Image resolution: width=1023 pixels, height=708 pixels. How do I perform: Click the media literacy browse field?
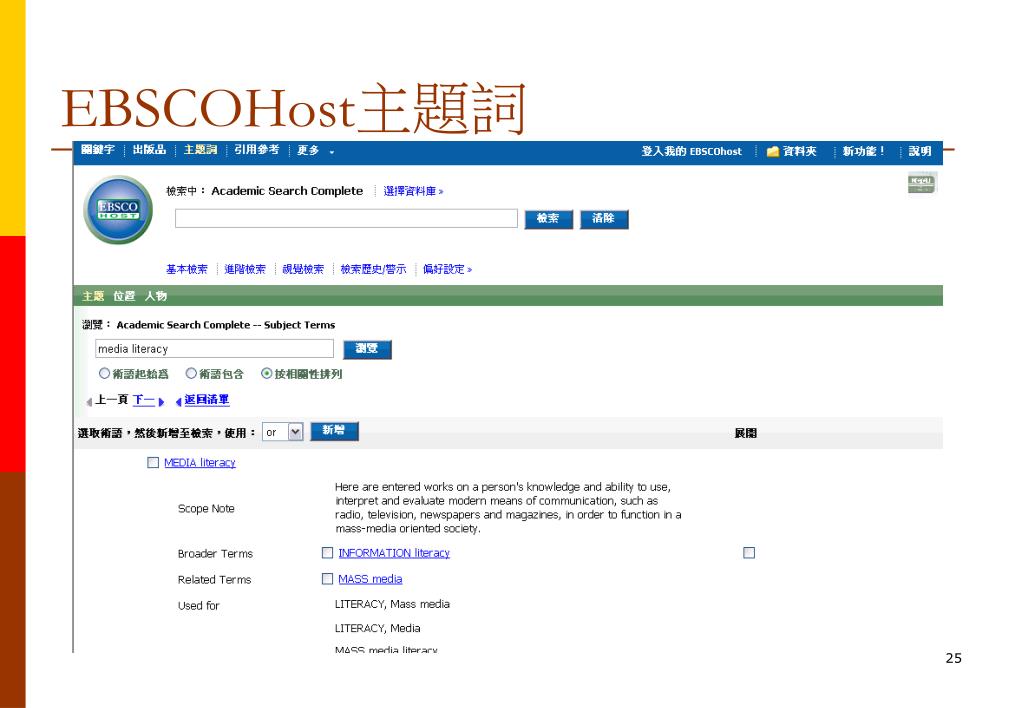(214, 349)
